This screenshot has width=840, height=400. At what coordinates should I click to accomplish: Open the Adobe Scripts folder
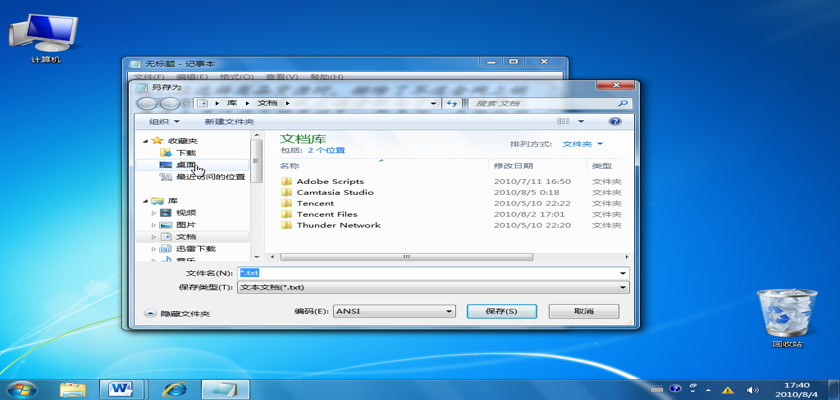[x=329, y=181]
